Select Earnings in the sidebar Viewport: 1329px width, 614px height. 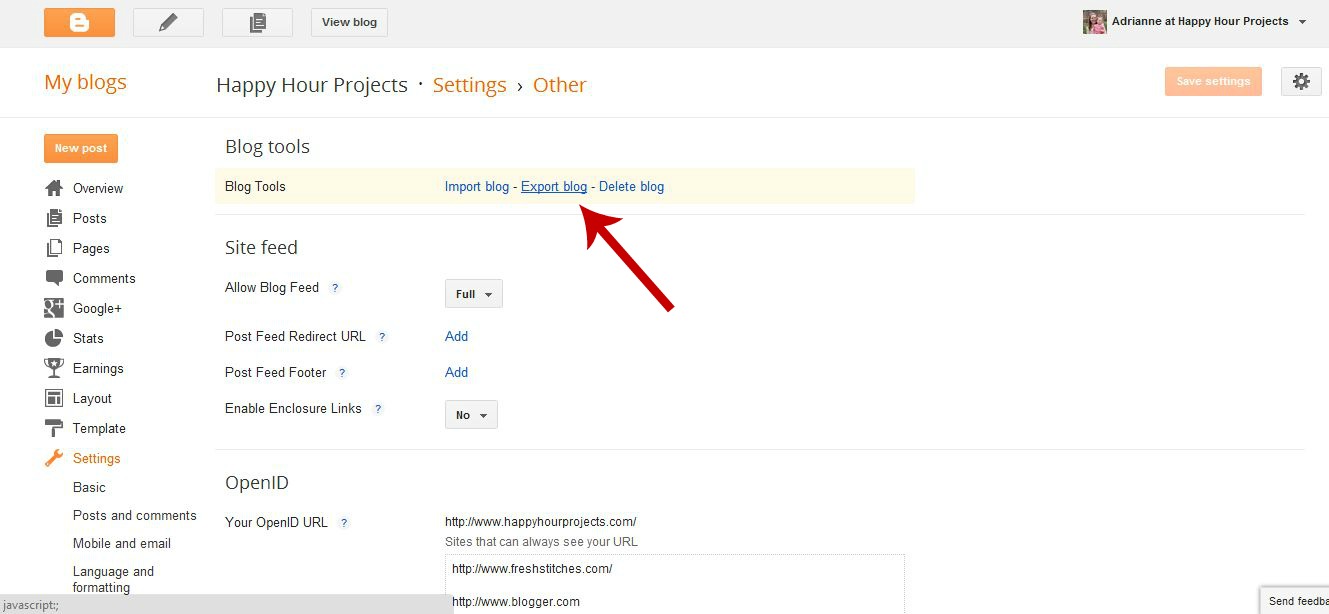(98, 368)
